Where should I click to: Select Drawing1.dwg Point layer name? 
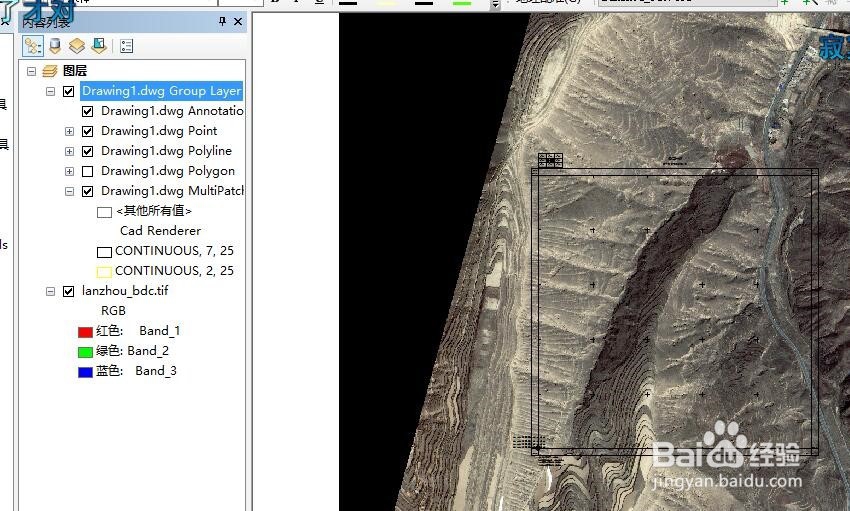tap(159, 131)
